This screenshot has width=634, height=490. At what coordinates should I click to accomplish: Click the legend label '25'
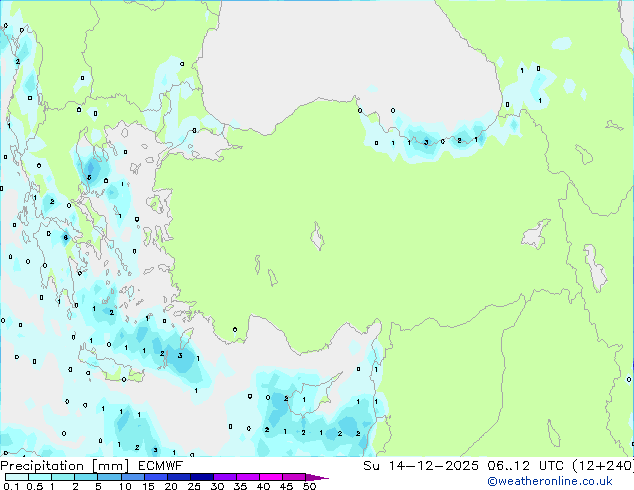(x=194, y=486)
